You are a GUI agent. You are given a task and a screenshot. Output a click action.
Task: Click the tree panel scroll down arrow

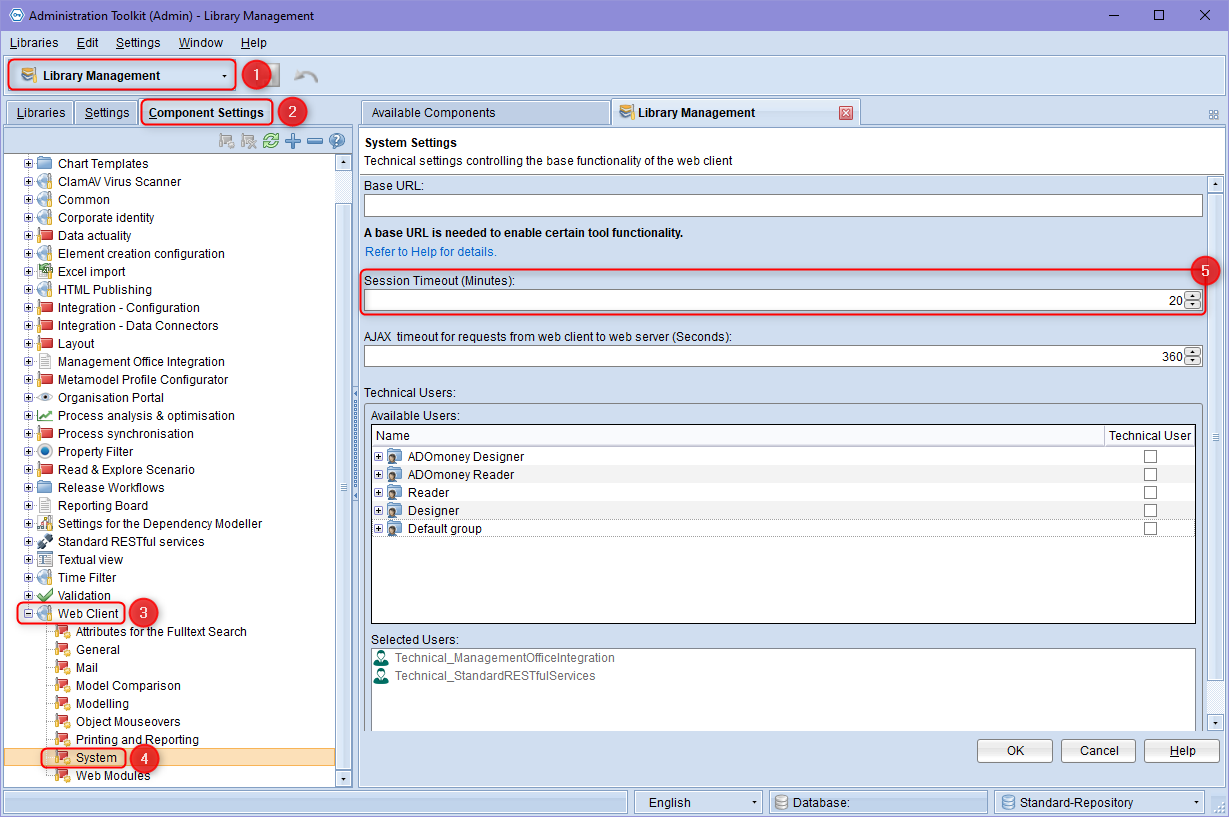pyautogui.click(x=344, y=778)
